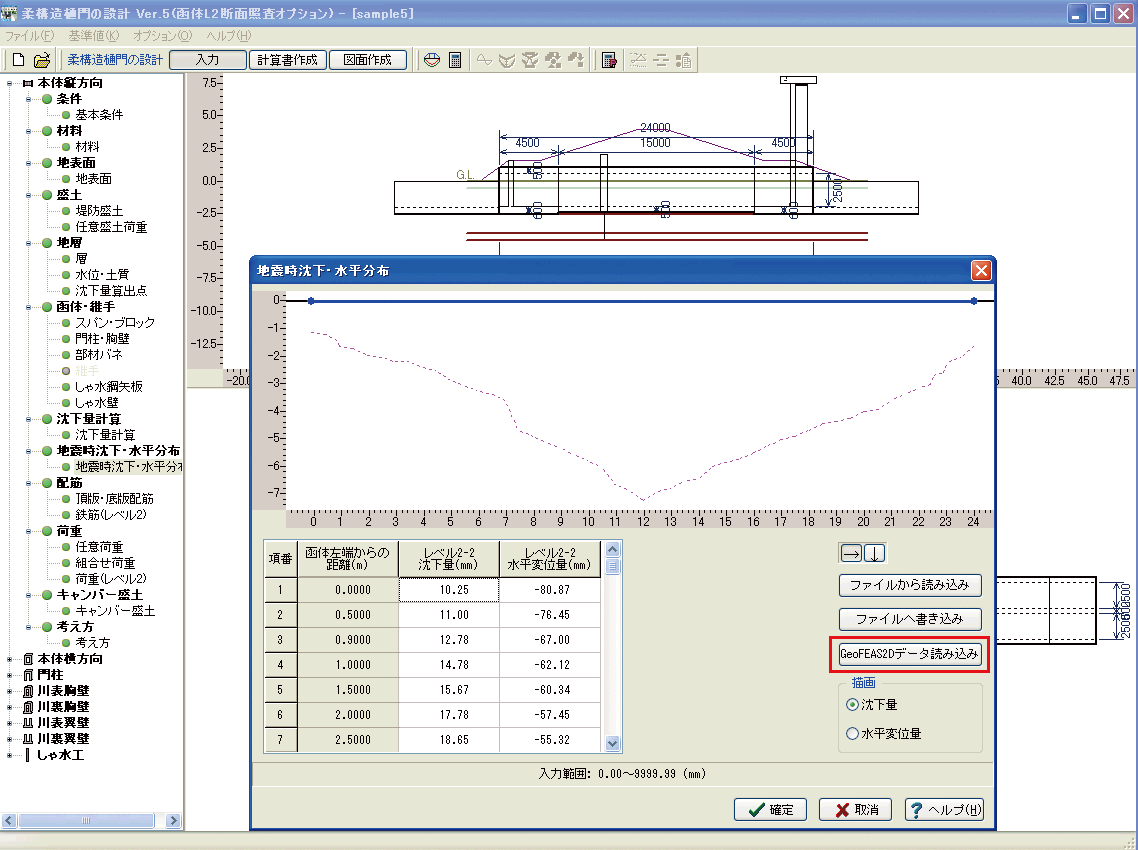Image resolution: width=1138 pixels, height=850 pixels.
Task: Click the settlement cell showing 14.78
Action: point(449,665)
